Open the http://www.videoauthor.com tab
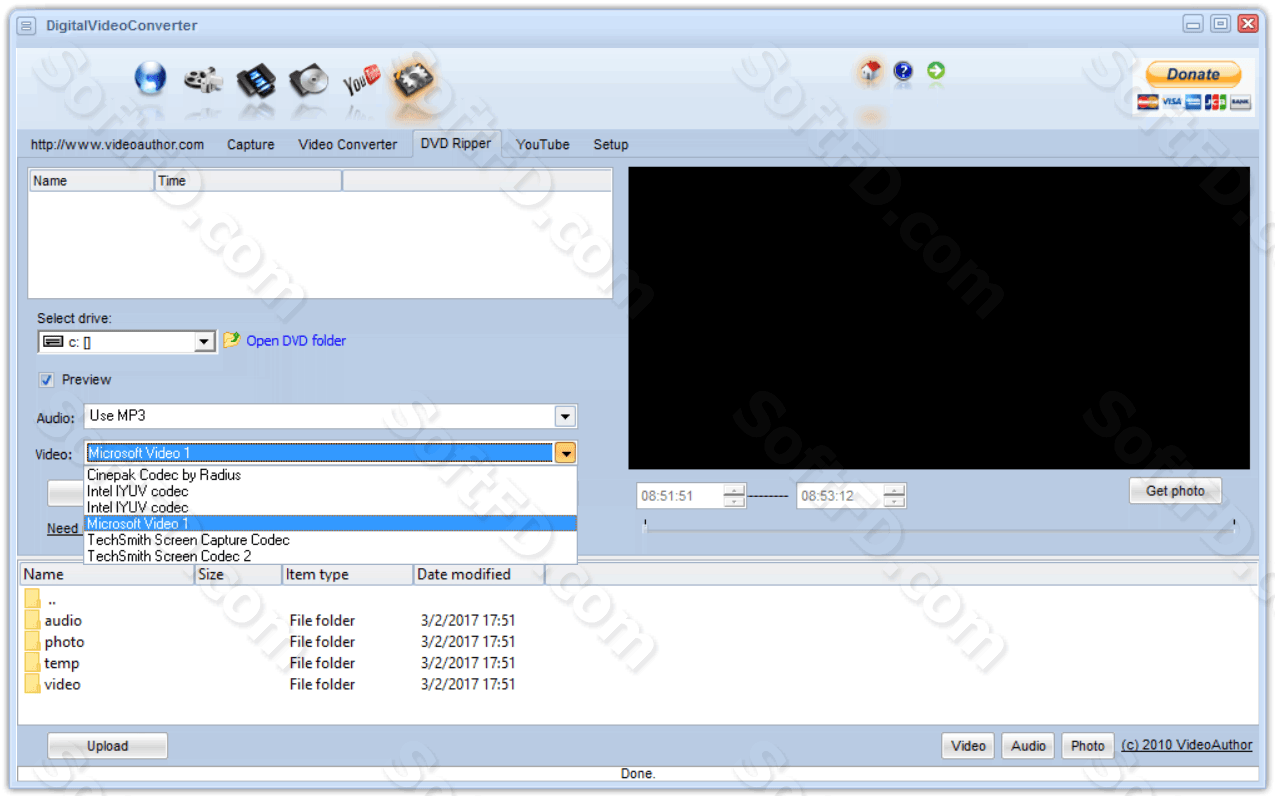 [117, 144]
